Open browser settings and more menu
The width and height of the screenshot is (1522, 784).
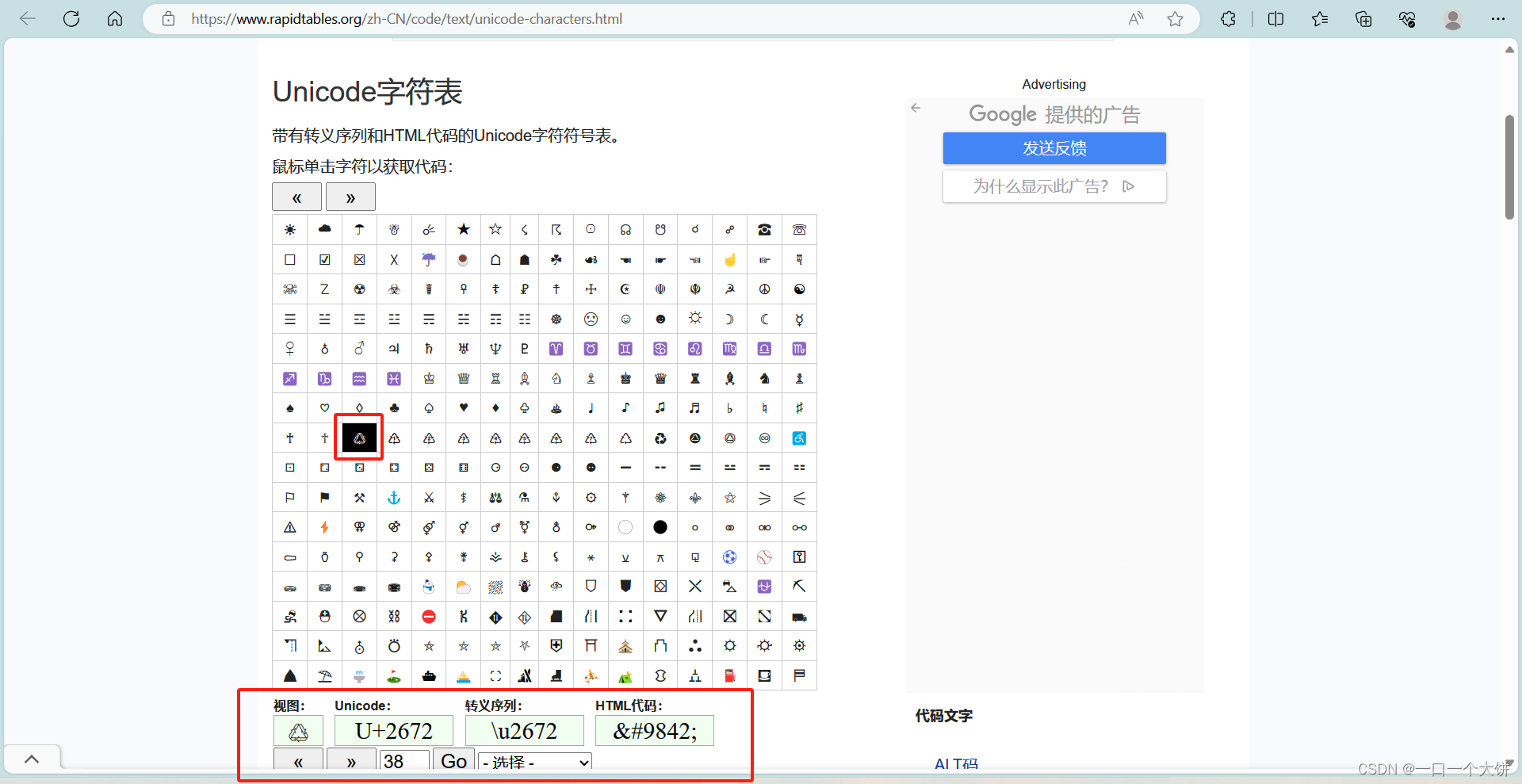coord(1497,19)
